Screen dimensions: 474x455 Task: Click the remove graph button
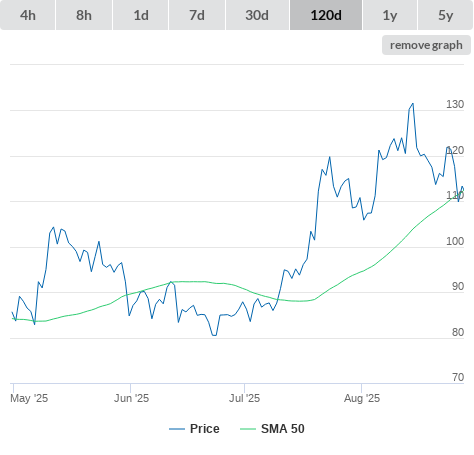pyautogui.click(x=426, y=45)
